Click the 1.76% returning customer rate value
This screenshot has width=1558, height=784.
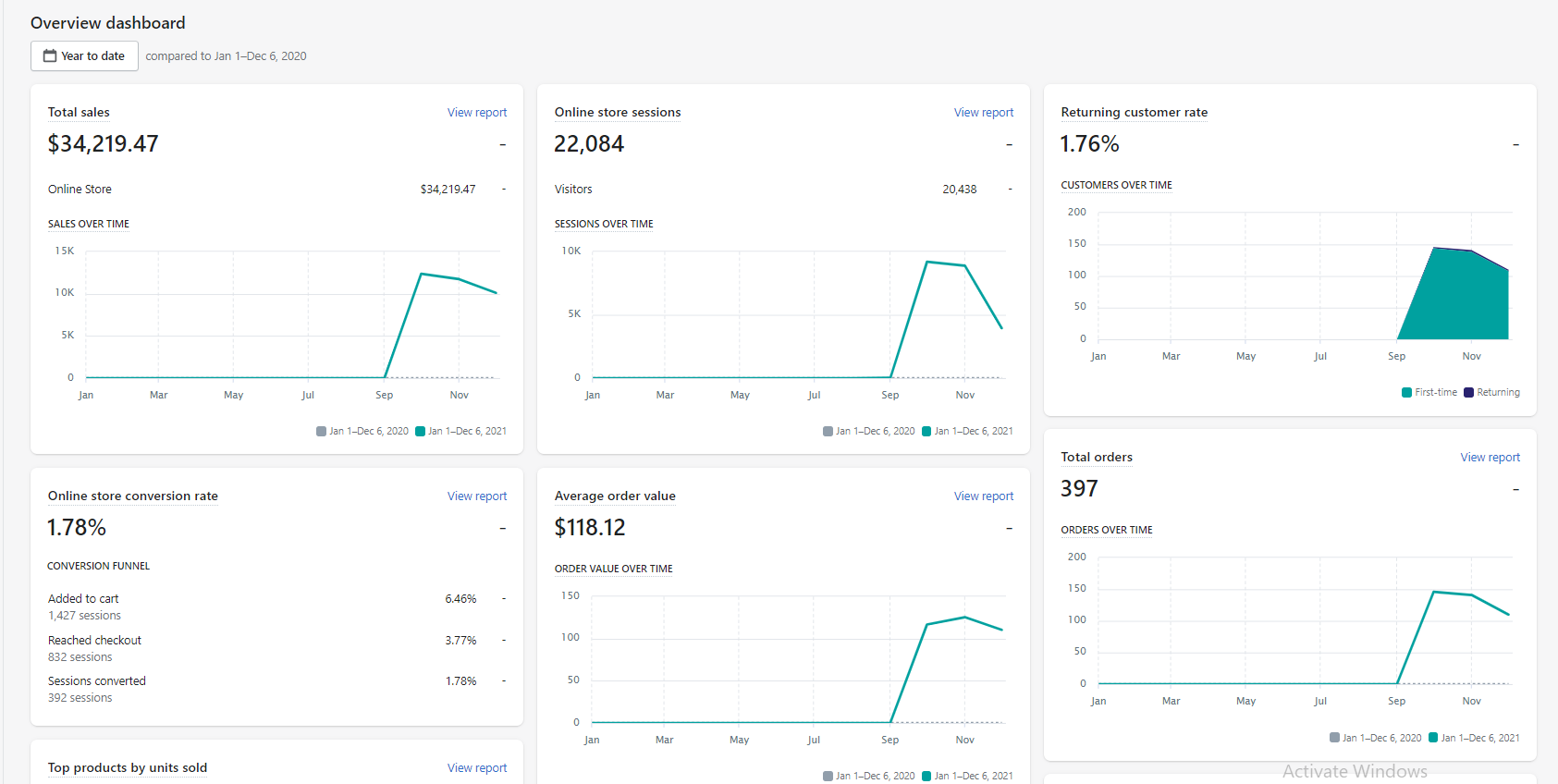[1089, 144]
